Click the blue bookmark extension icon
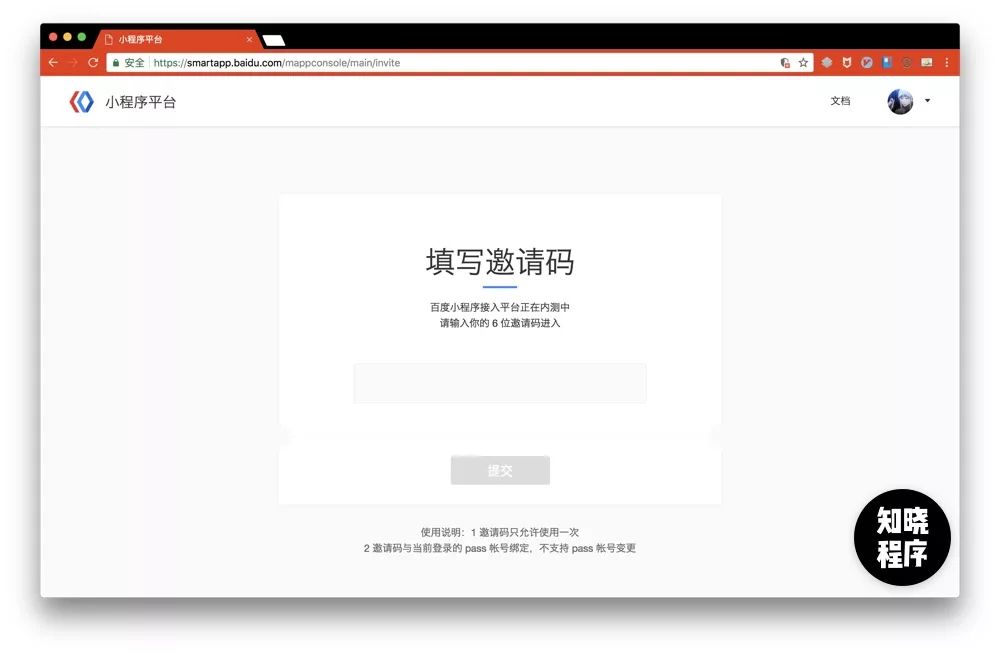 (x=886, y=62)
